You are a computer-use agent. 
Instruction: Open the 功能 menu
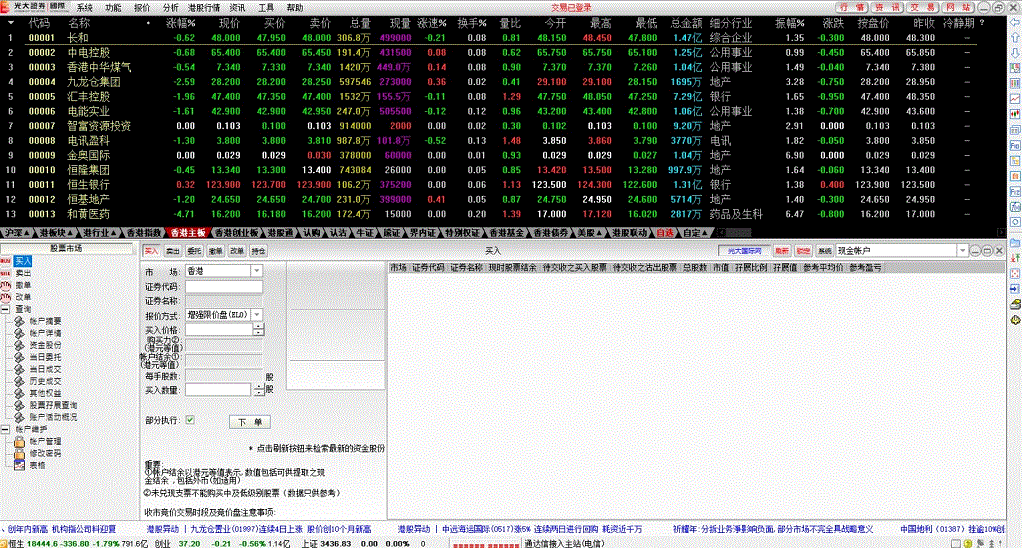point(113,8)
